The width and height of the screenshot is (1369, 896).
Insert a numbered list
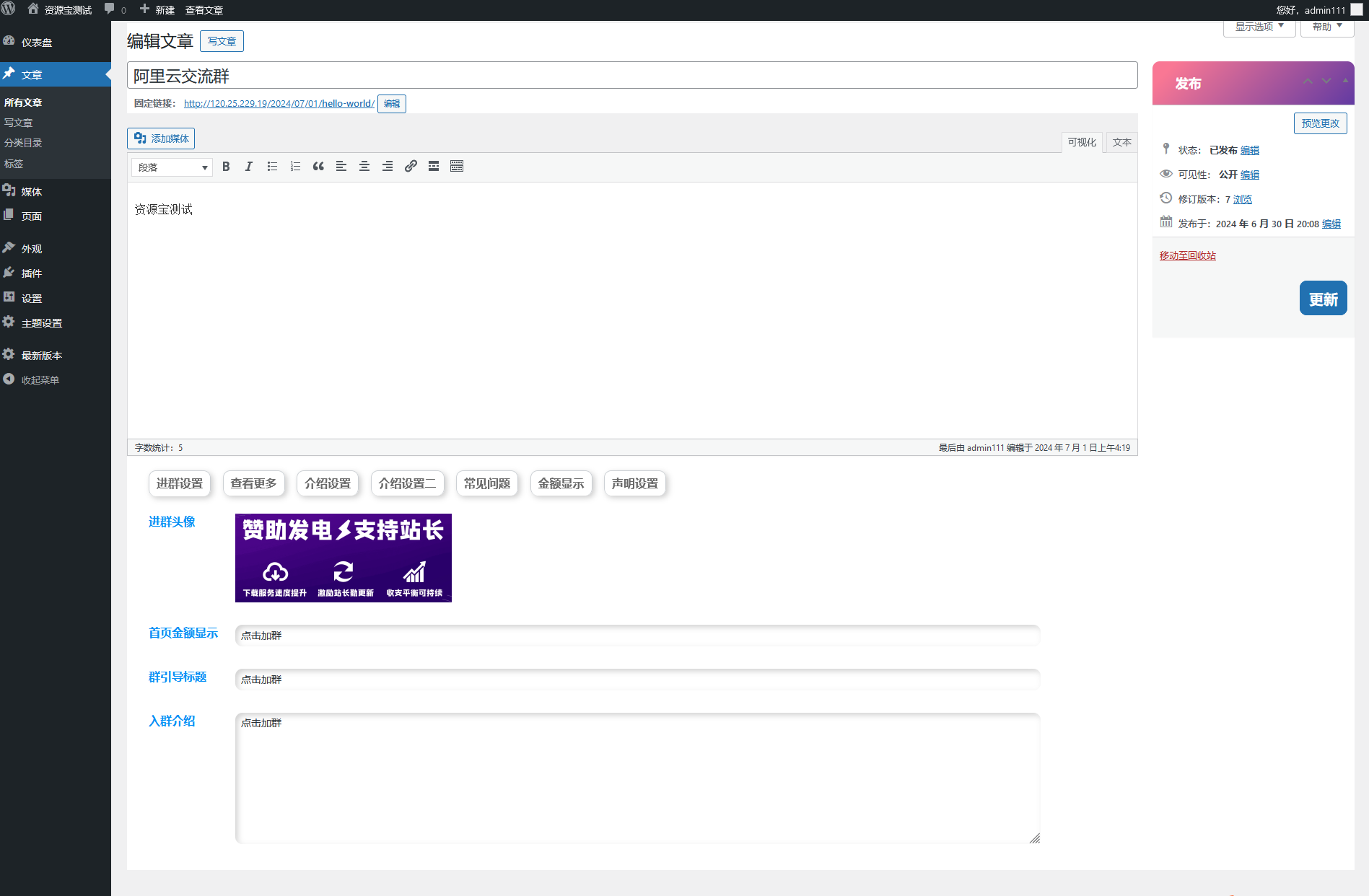(295, 167)
